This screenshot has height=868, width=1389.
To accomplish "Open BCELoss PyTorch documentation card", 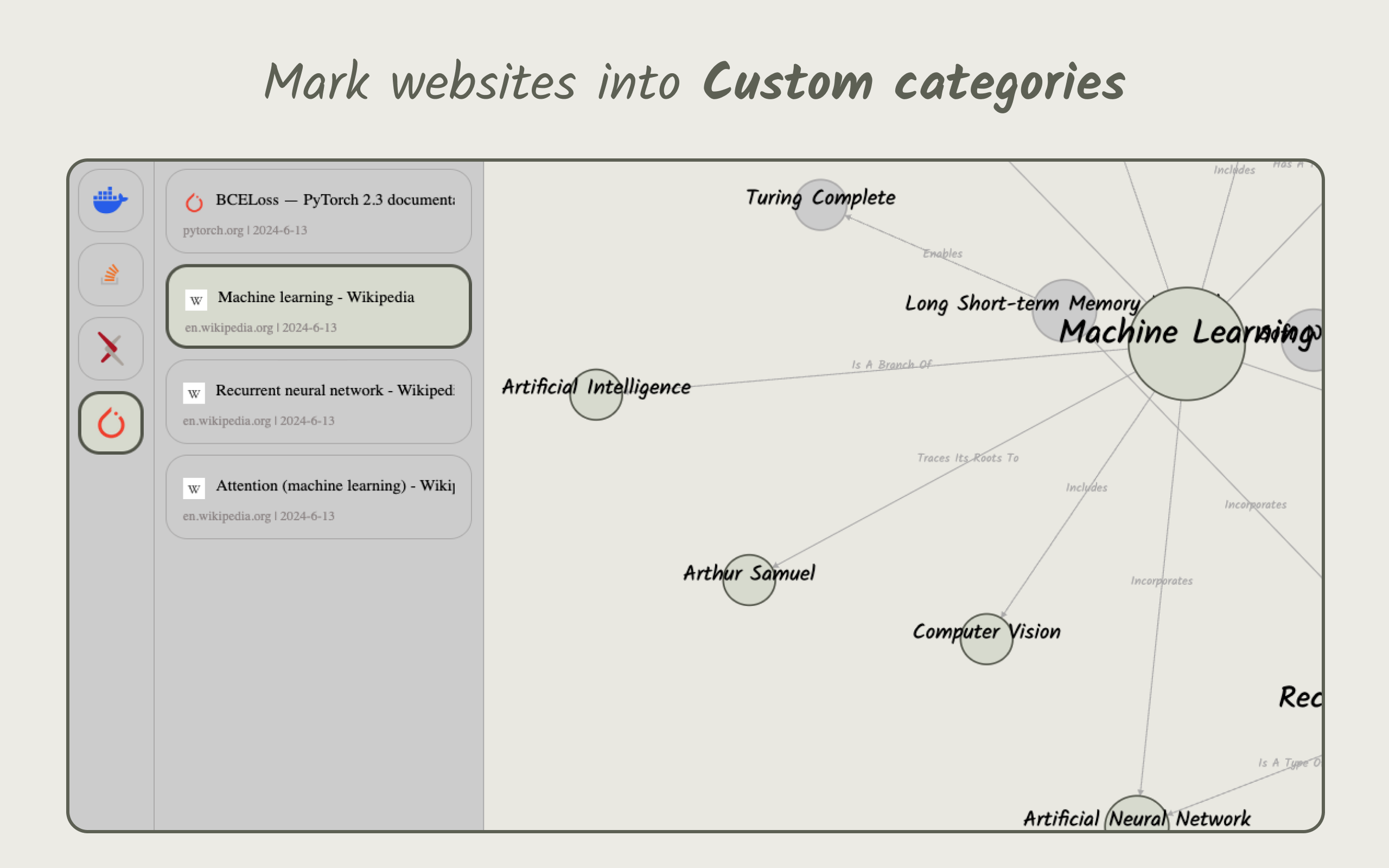I will point(318,211).
